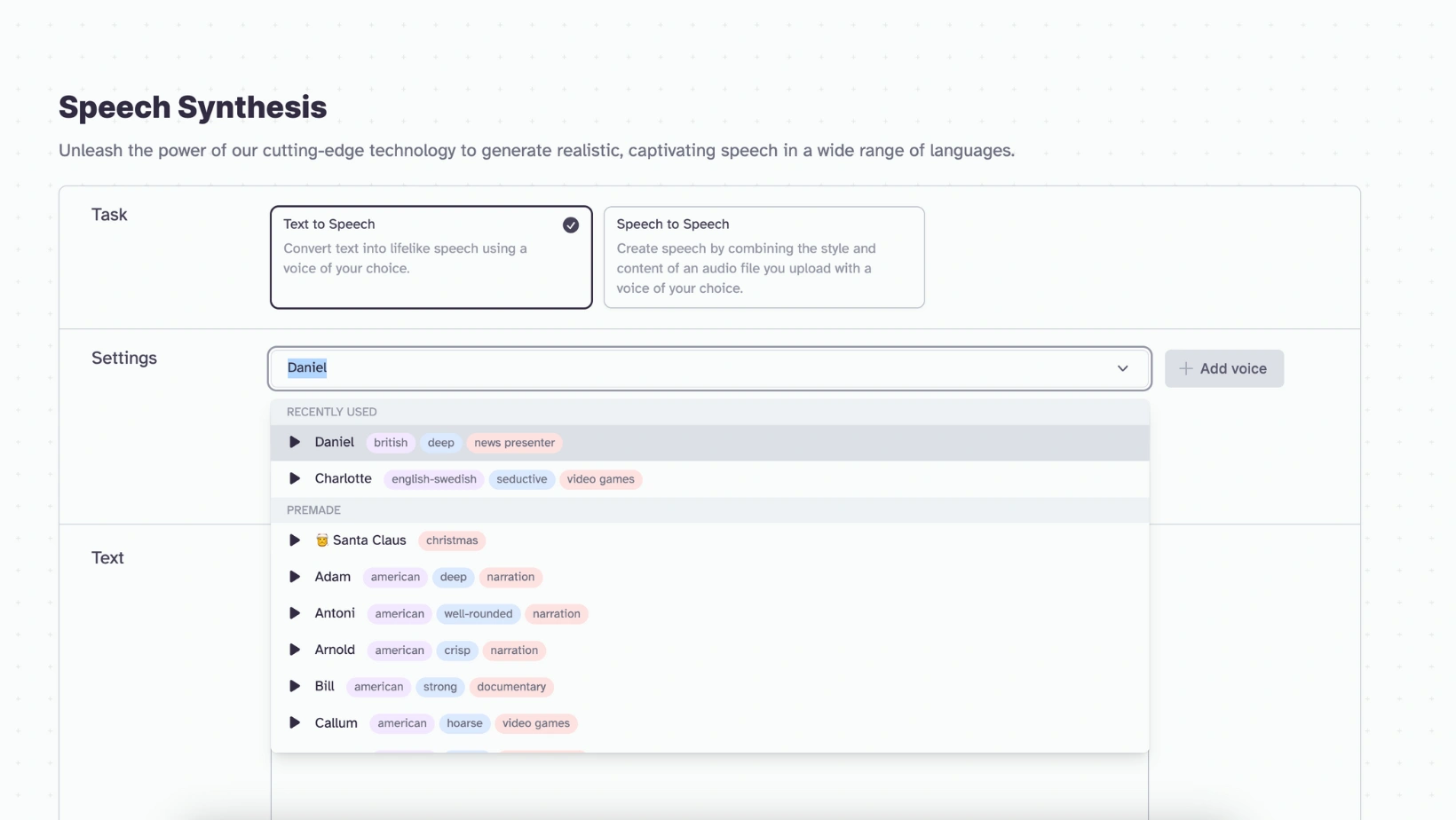1456x820 pixels.
Task: Click the narration tag on Arnold
Action: (x=514, y=650)
